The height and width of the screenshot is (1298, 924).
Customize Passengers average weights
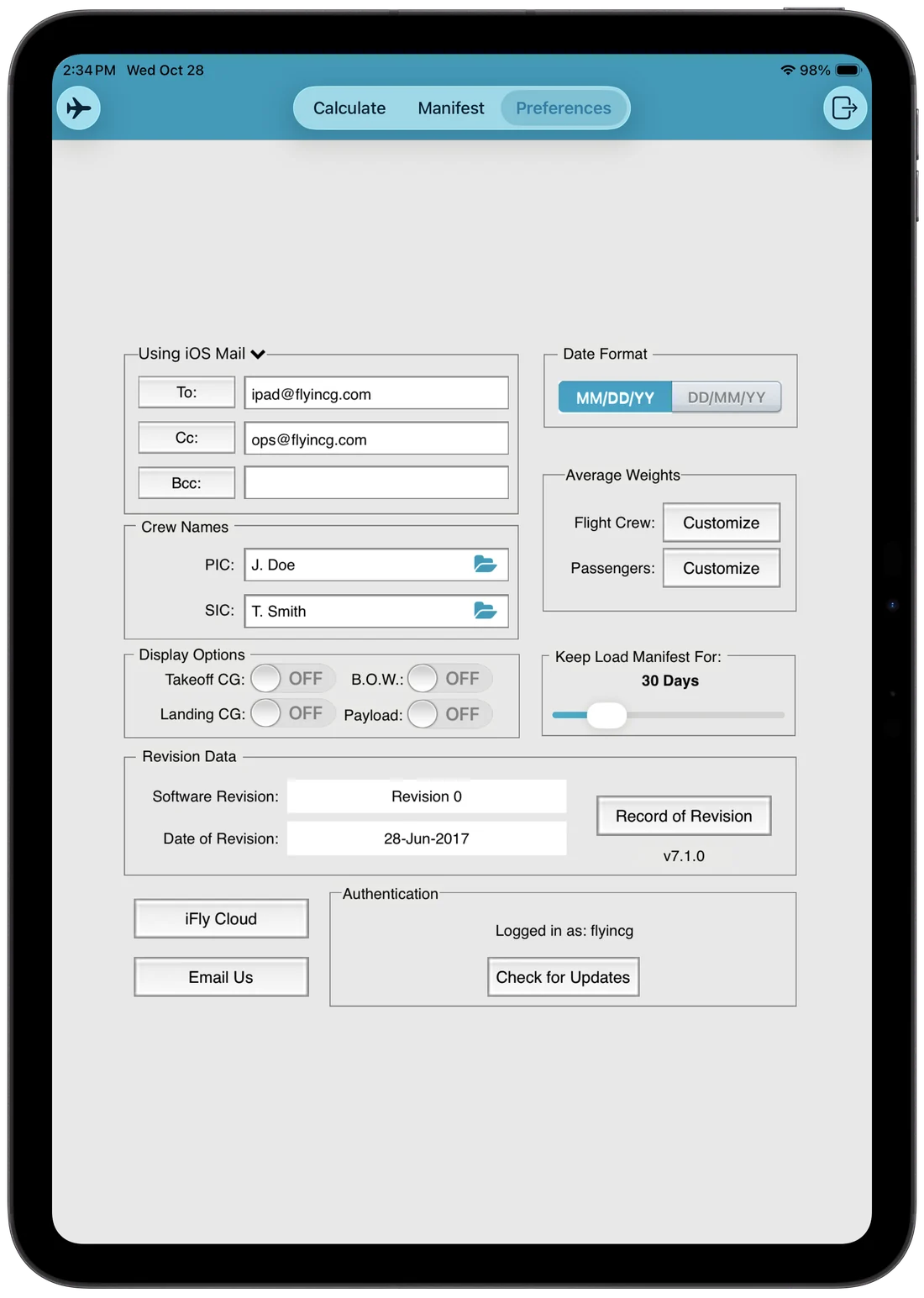[722, 568]
